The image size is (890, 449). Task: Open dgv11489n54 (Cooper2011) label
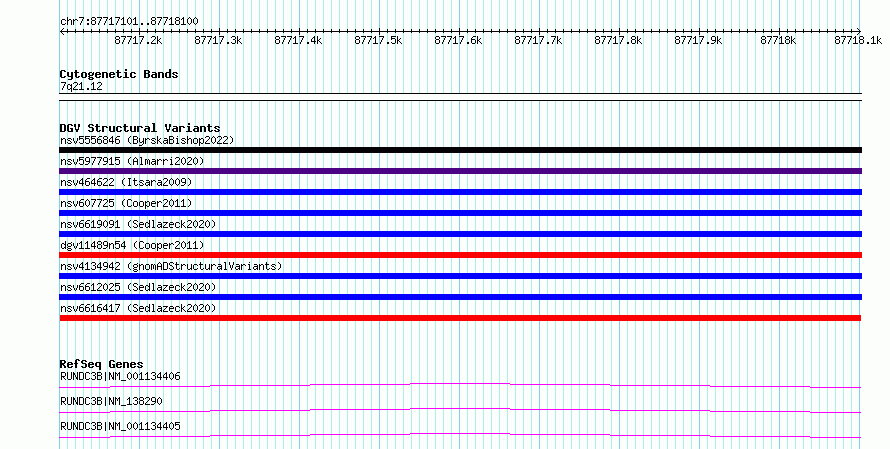132,245
